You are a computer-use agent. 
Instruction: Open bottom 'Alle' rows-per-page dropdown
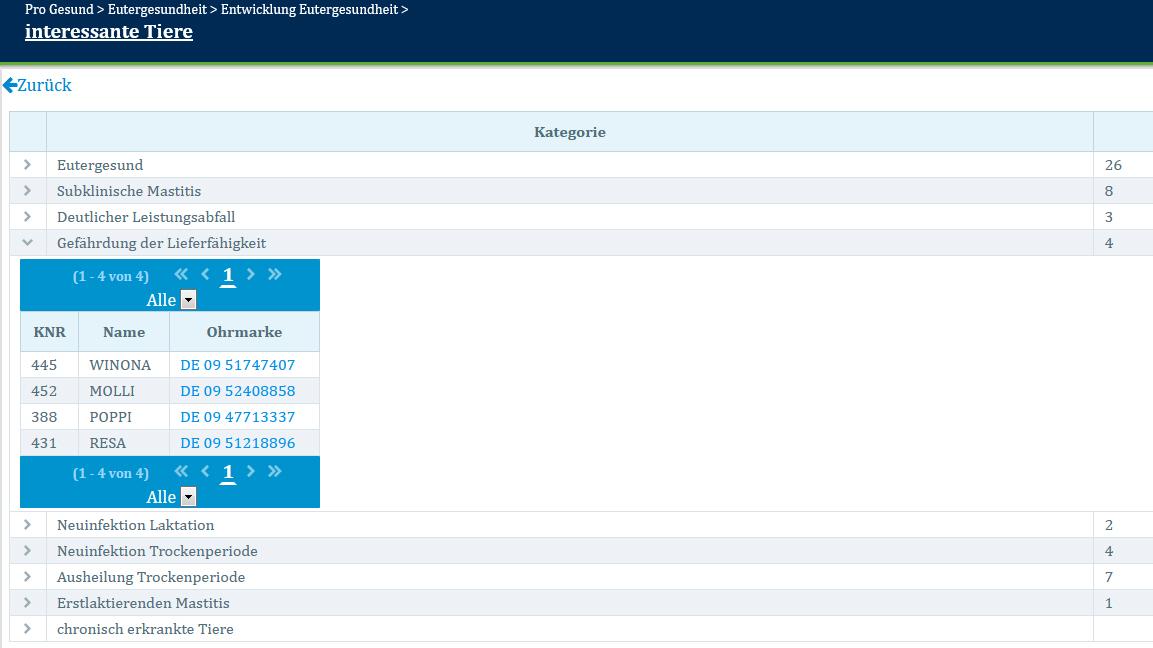(188, 497)
